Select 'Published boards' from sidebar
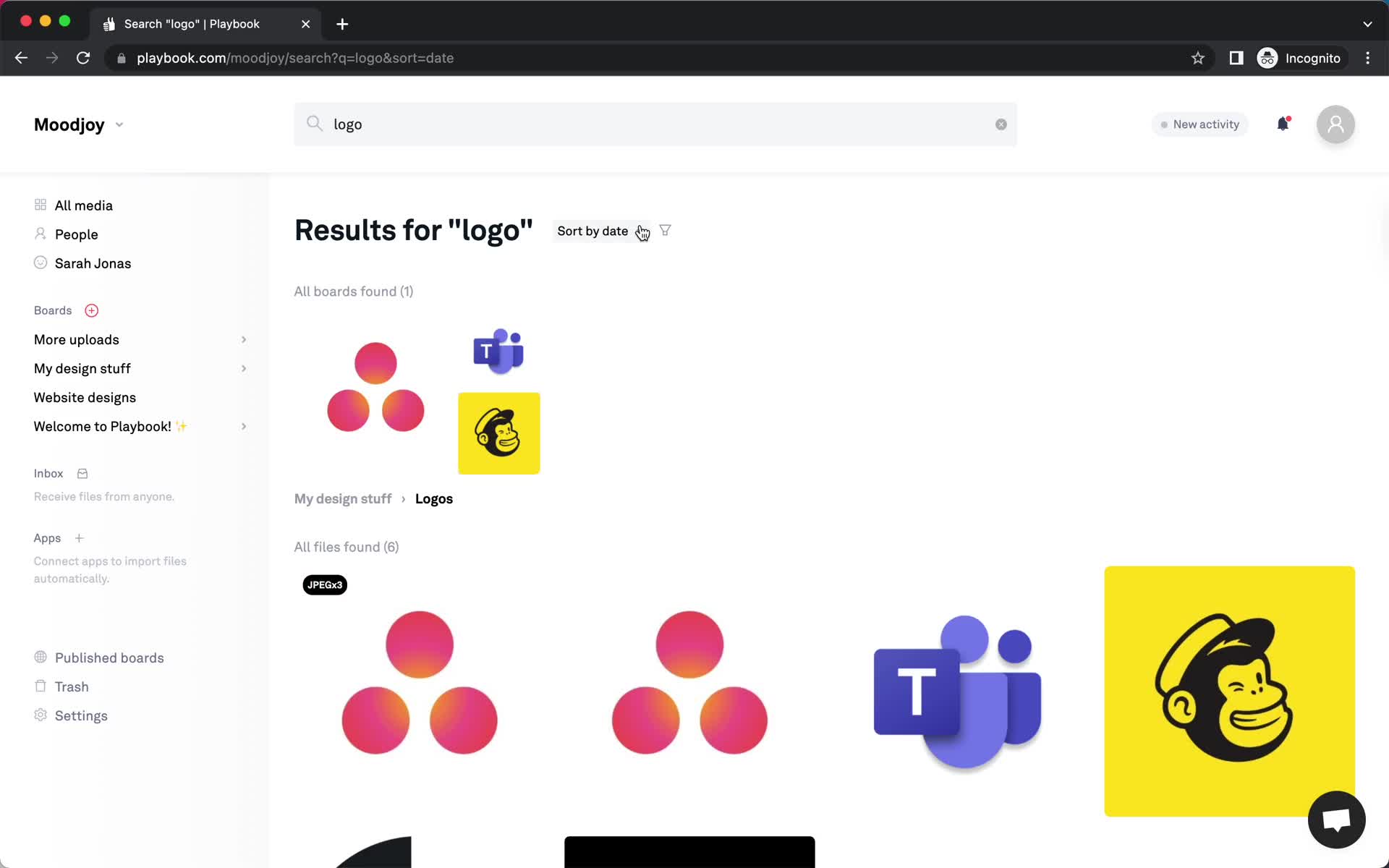 pyautogui.click(x=109, y=657)
